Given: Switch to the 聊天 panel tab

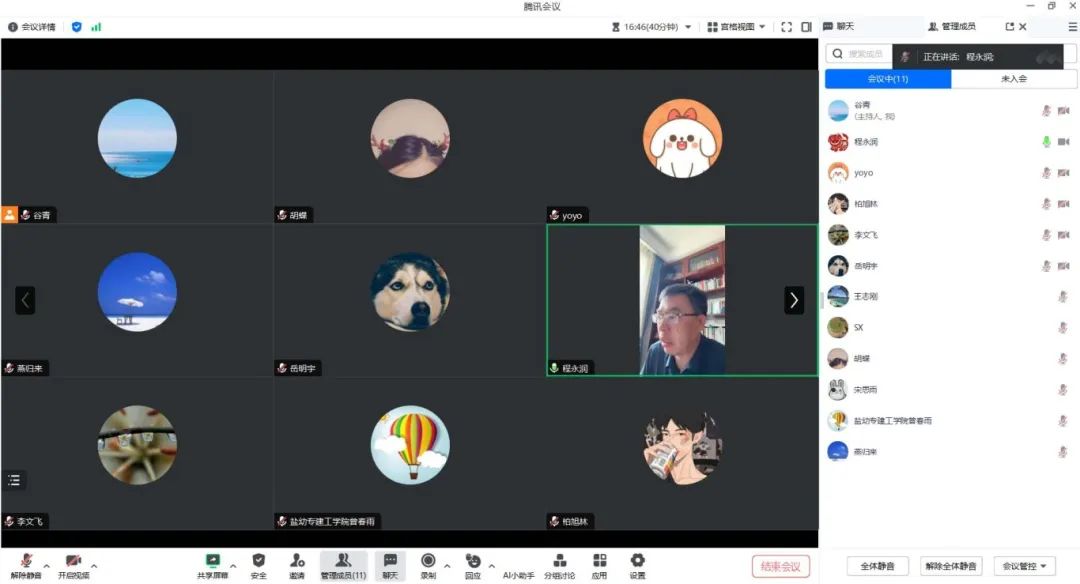Looking at the screenshot, I should tap(840, 27).
